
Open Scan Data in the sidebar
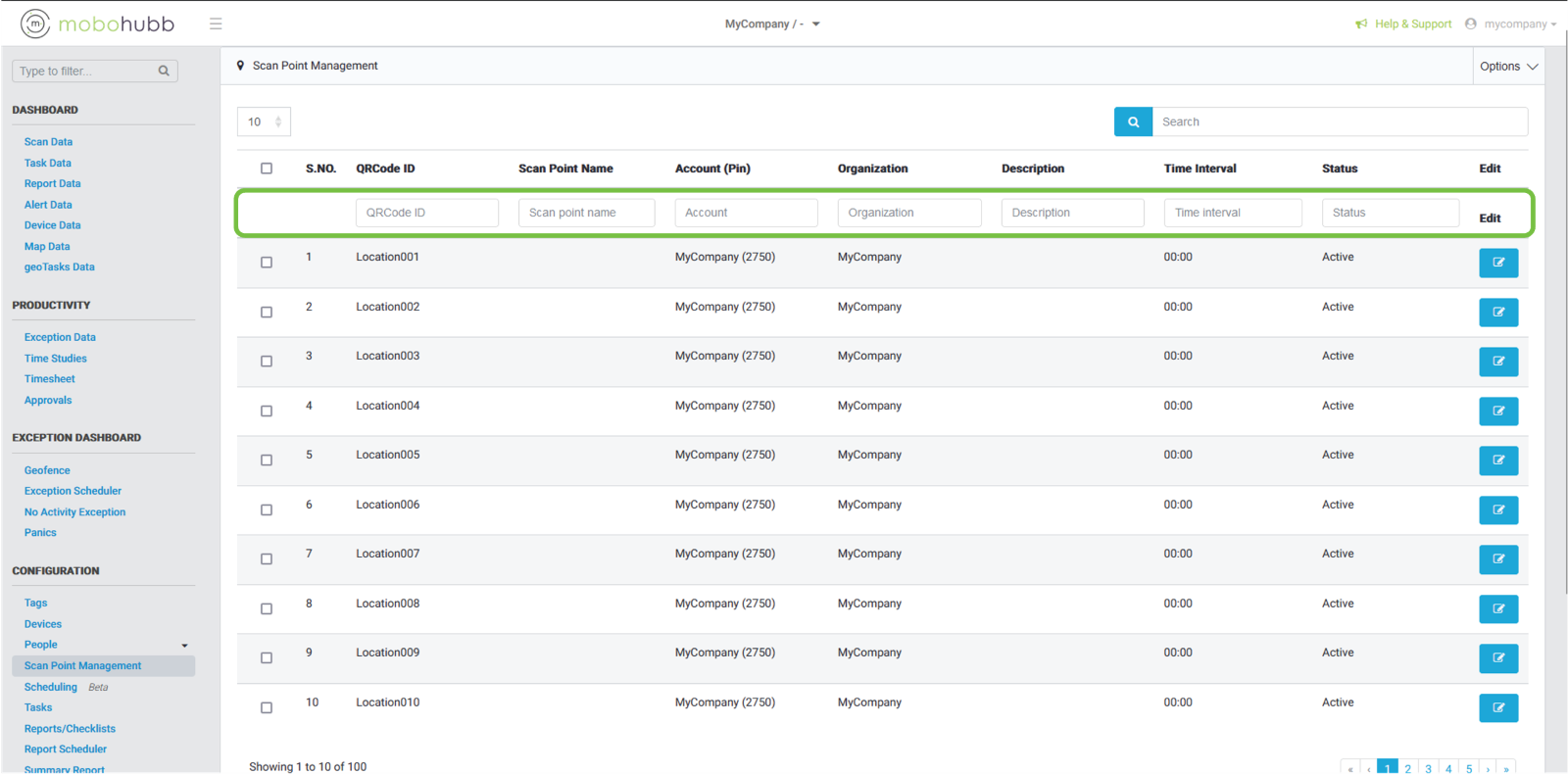pos(48,142)
